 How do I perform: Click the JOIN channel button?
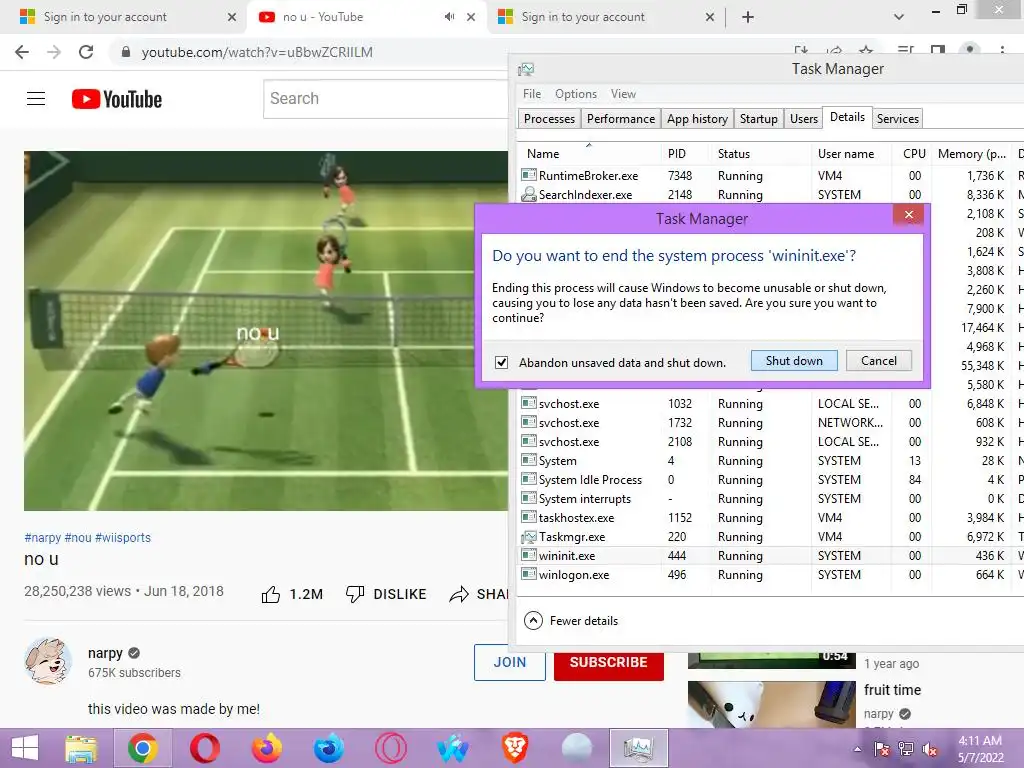tap(510, 662)
